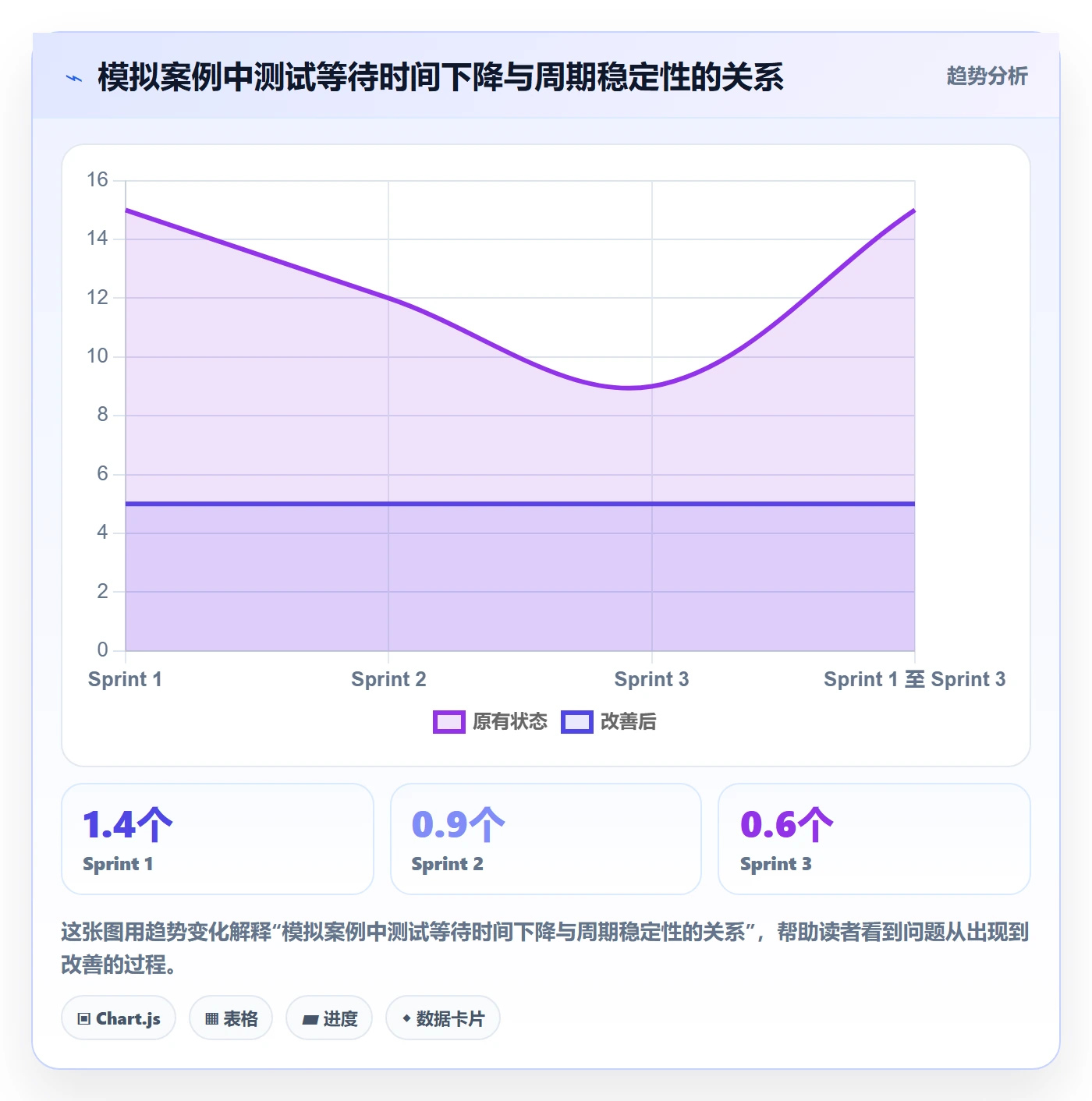Click the 趋势分析 label in the header

click(987, 76)
